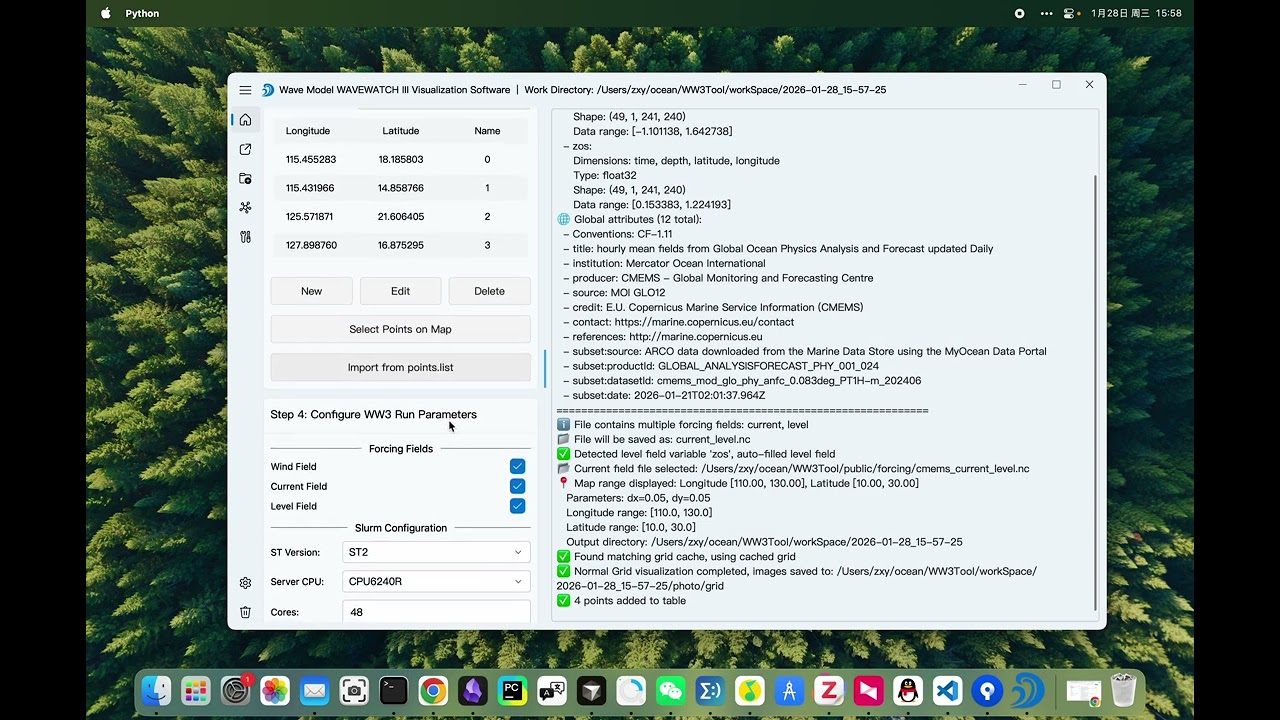
Task: Open the hamburger navigation menu
Action: click(x=245, y=90)
